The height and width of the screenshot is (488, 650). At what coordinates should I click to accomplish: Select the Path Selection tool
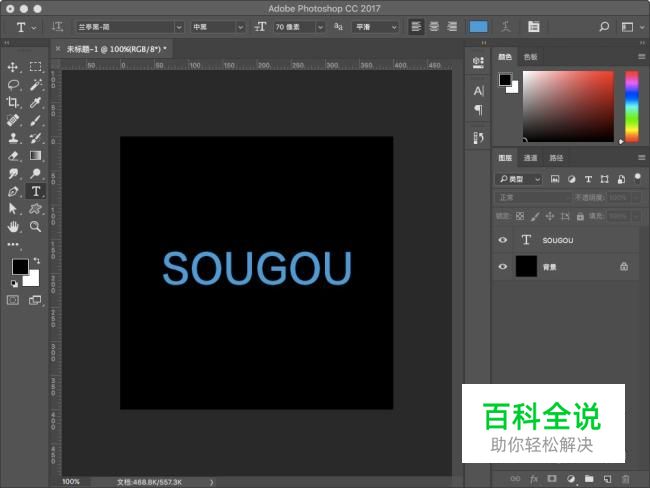13,209
